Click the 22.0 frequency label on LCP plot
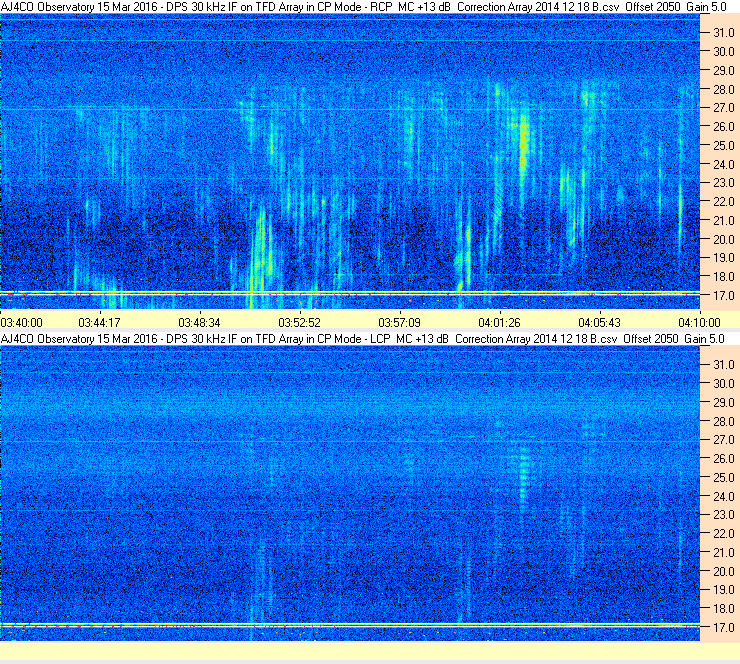This screenshot has width=740, height=664. point(724,534)
